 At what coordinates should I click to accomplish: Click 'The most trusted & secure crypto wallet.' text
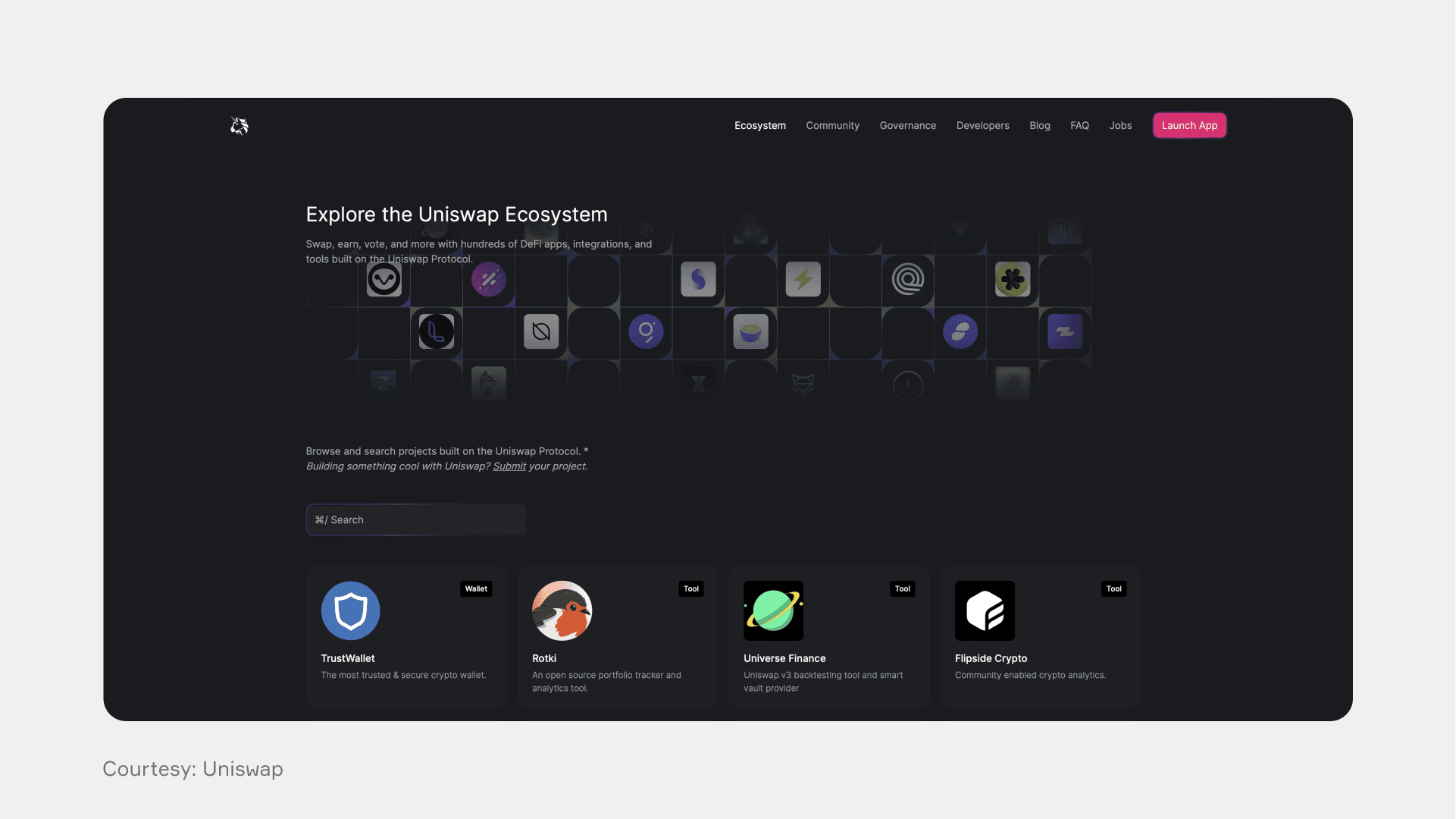point(403,676)
